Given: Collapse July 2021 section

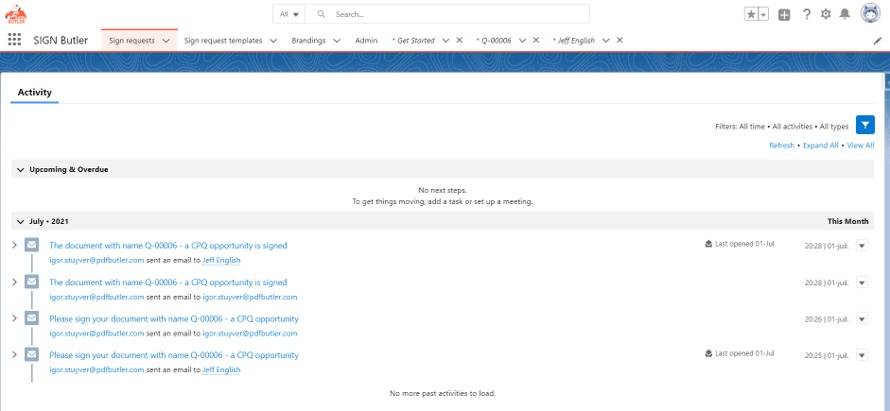Looking at the screenshot, I should point(21,221).
